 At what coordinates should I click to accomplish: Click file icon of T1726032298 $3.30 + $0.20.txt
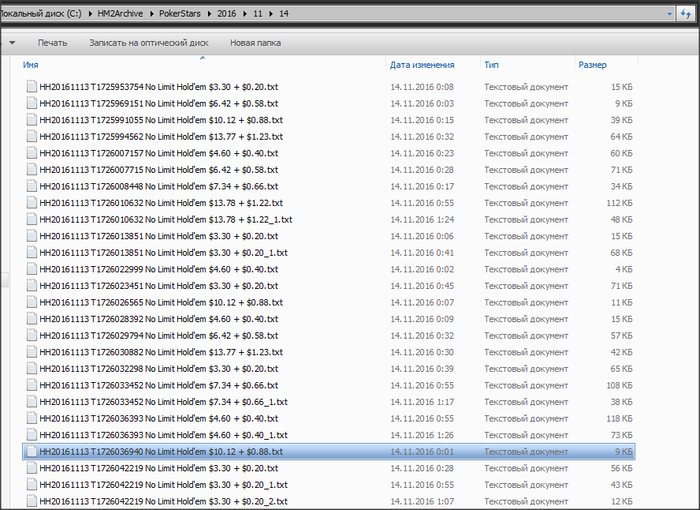31,368
